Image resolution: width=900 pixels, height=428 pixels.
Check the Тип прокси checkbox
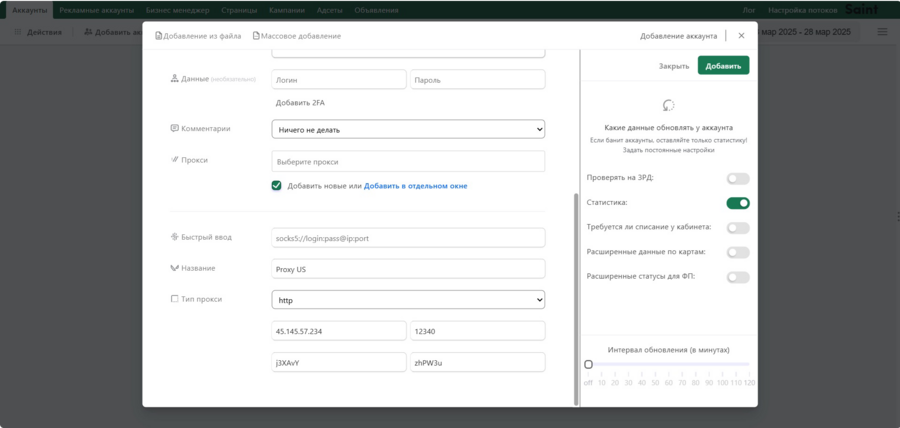[x=174, y=299]
